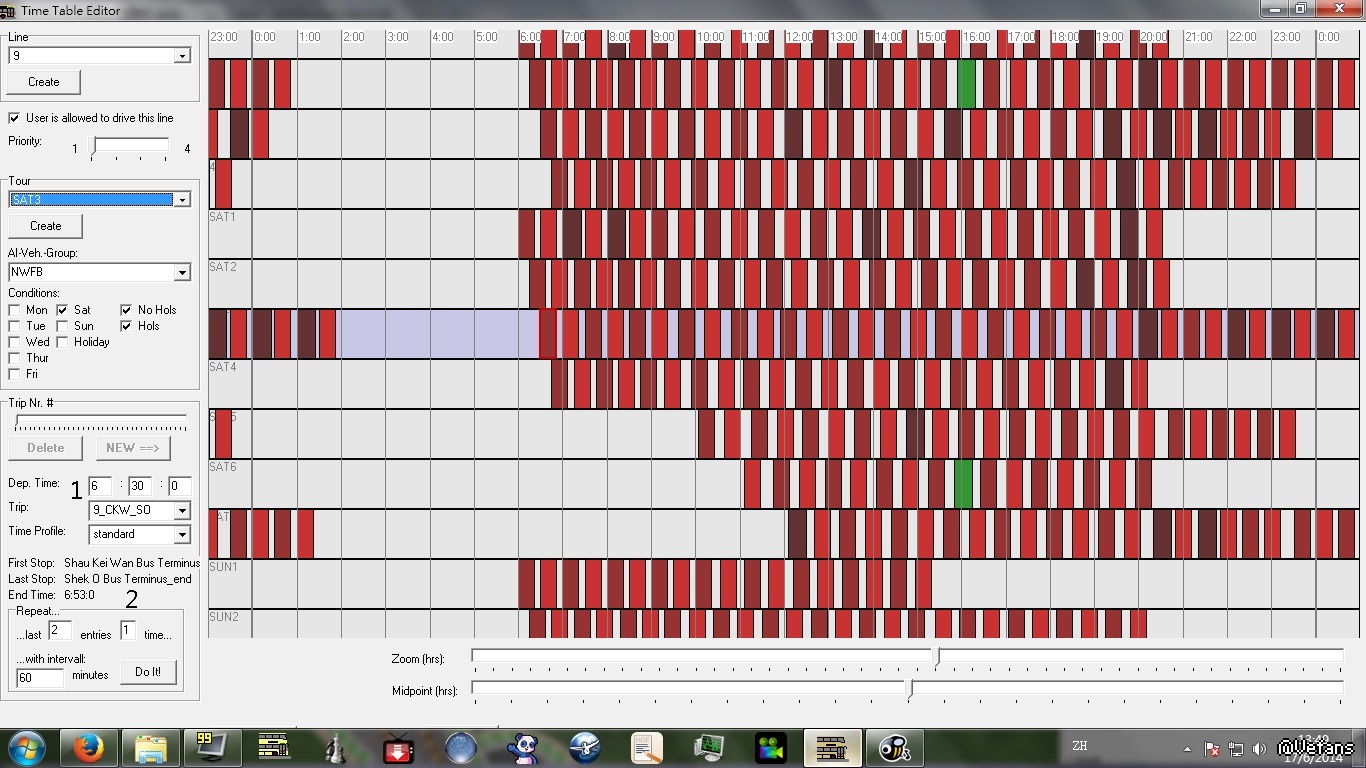Click the interval minutes field showing 60
1366x768 pixels.
pyautogui.click(x=40, y=677)
